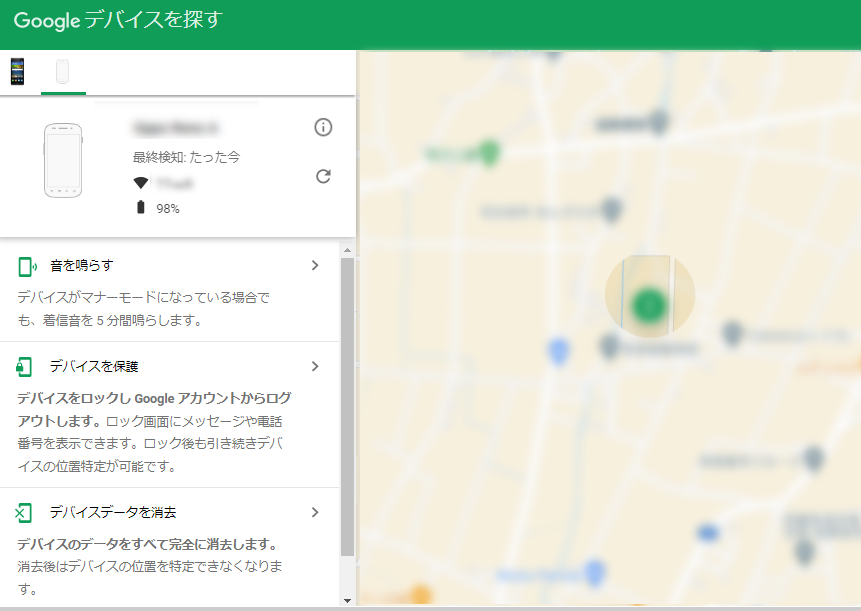Expand the デバイスデータを消去 chevron
The image size is (861, 611).
pyautogui.click(x=315, y=512)
